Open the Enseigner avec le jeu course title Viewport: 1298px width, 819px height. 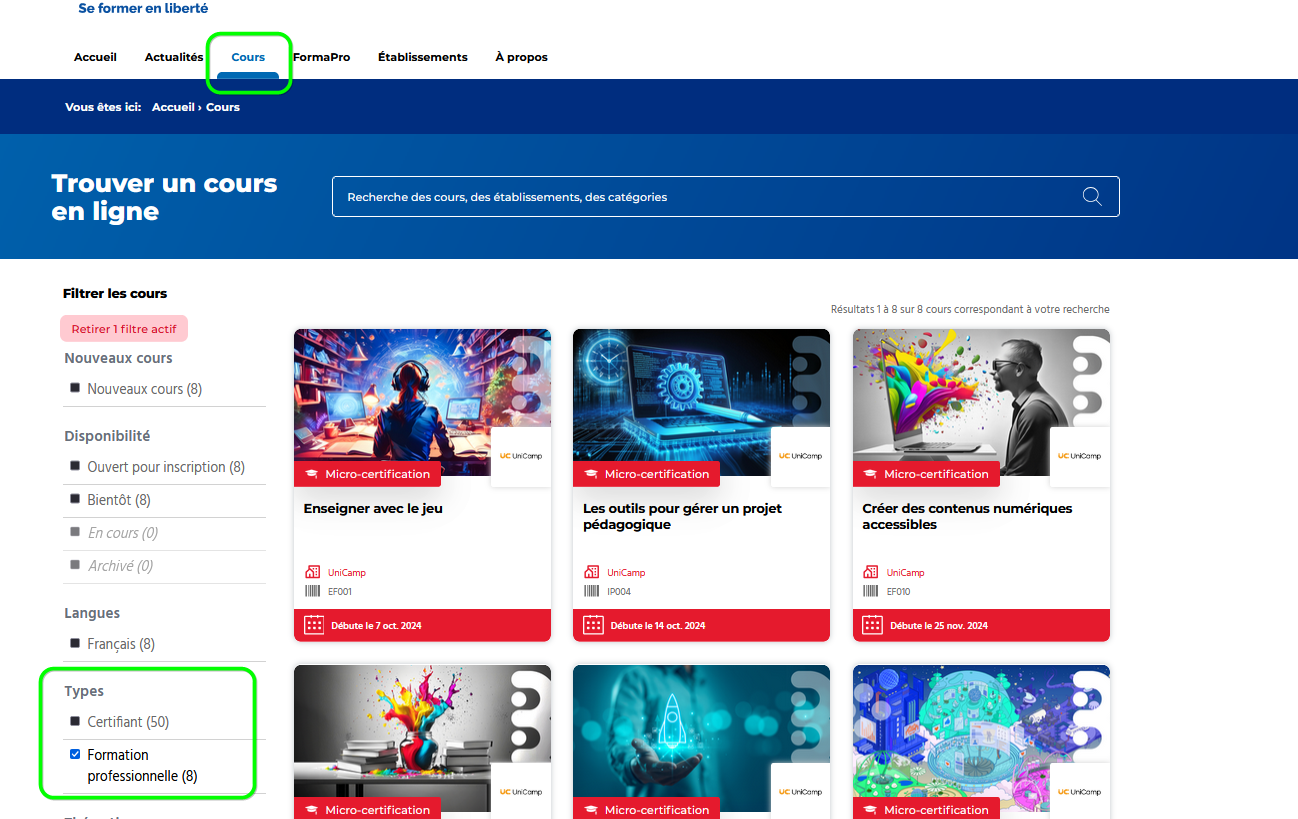[x=373, y=508]
